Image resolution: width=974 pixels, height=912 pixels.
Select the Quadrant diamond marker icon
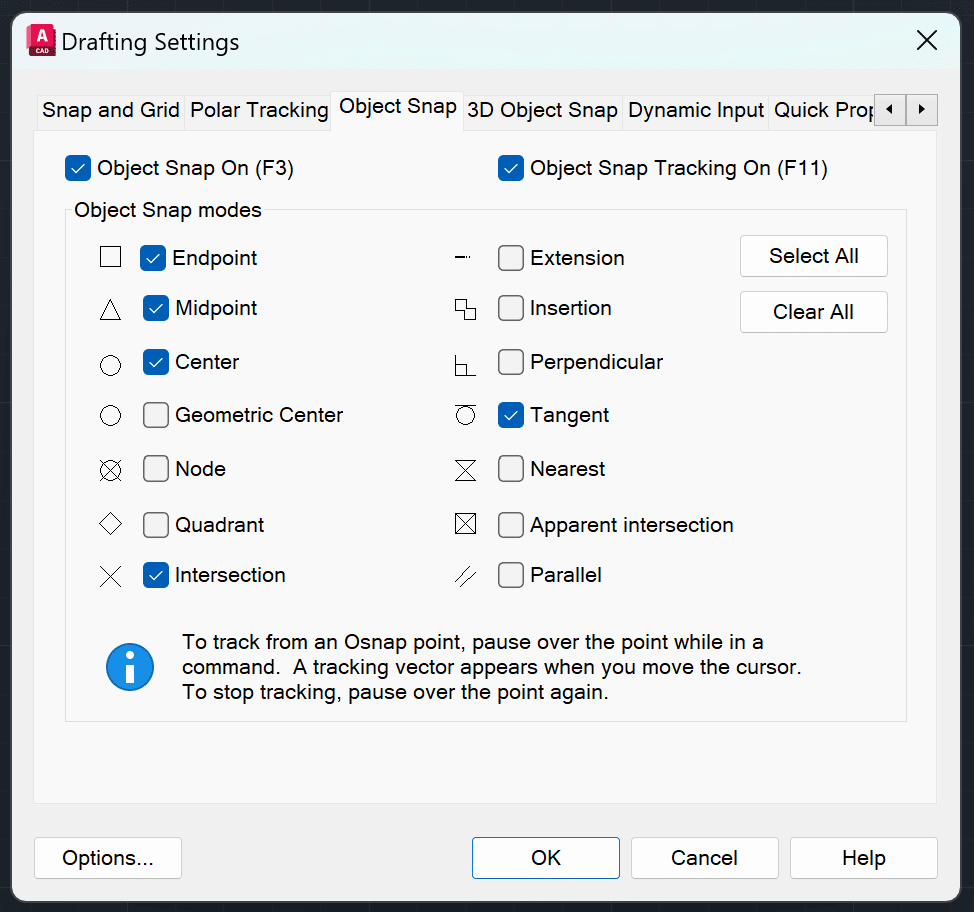(x=110, y=524)
